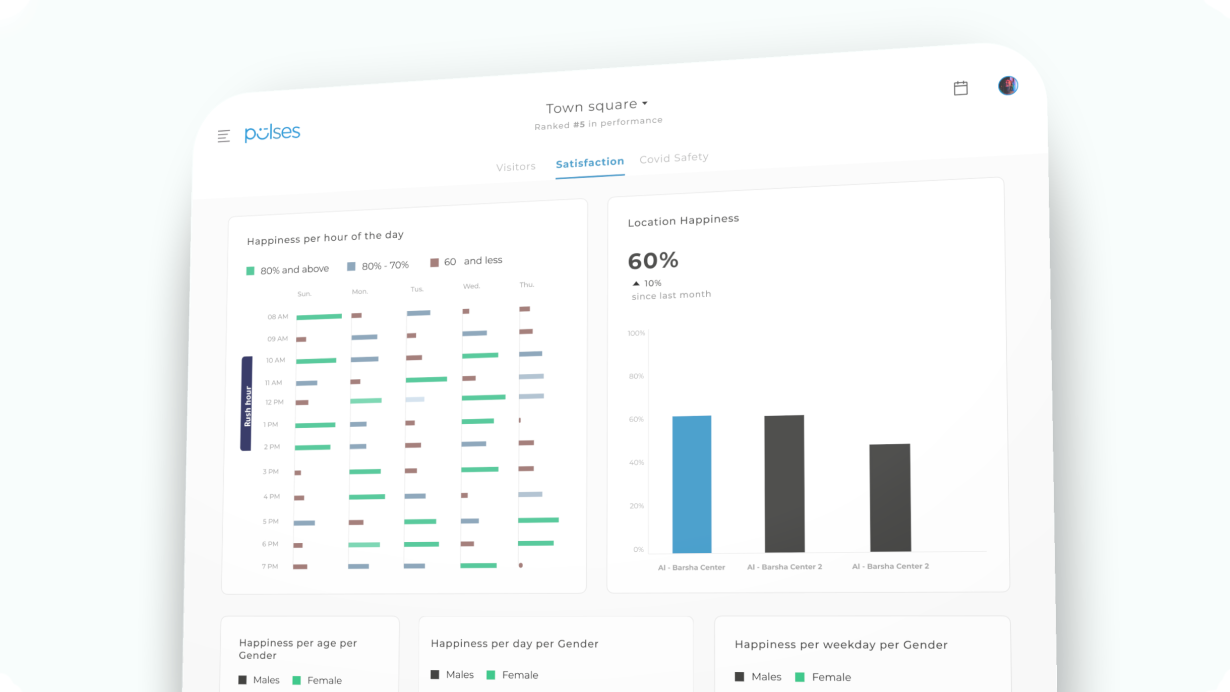This screenshot has height=692, width=1230.
Task: Click Female legend in 'Happiness per weekday' card
Action: [x=823, y=677]
